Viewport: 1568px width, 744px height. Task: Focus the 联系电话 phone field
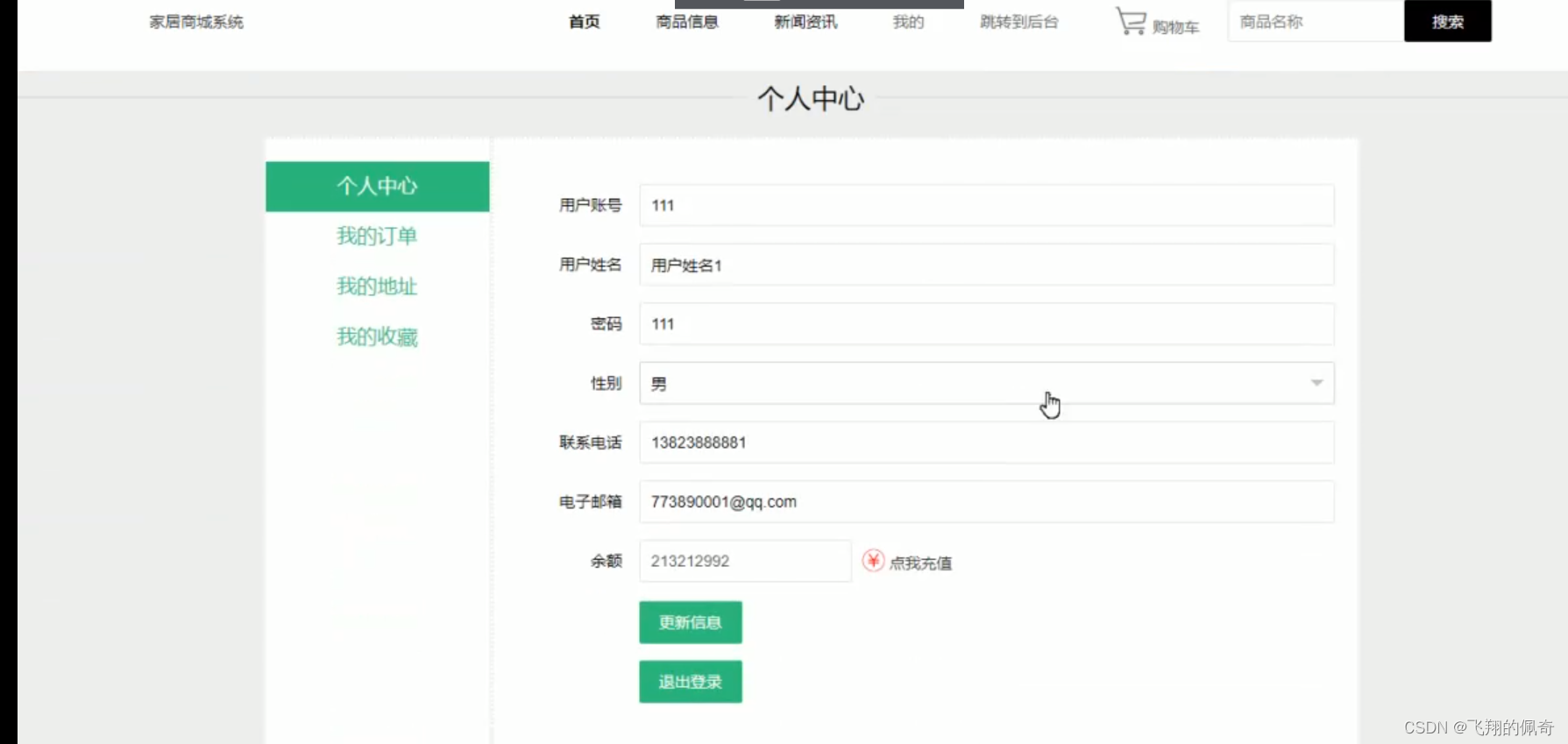pos(987,443)
